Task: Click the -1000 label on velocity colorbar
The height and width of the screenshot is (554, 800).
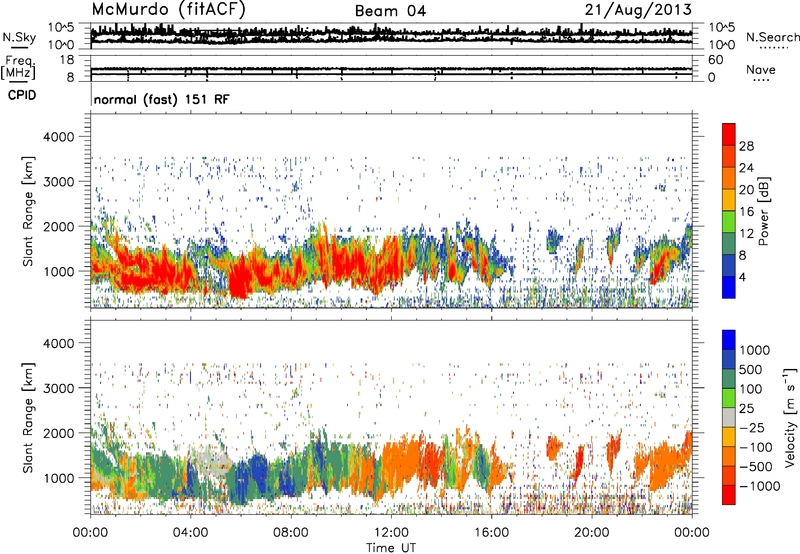Action: click(x=760, y=486)
